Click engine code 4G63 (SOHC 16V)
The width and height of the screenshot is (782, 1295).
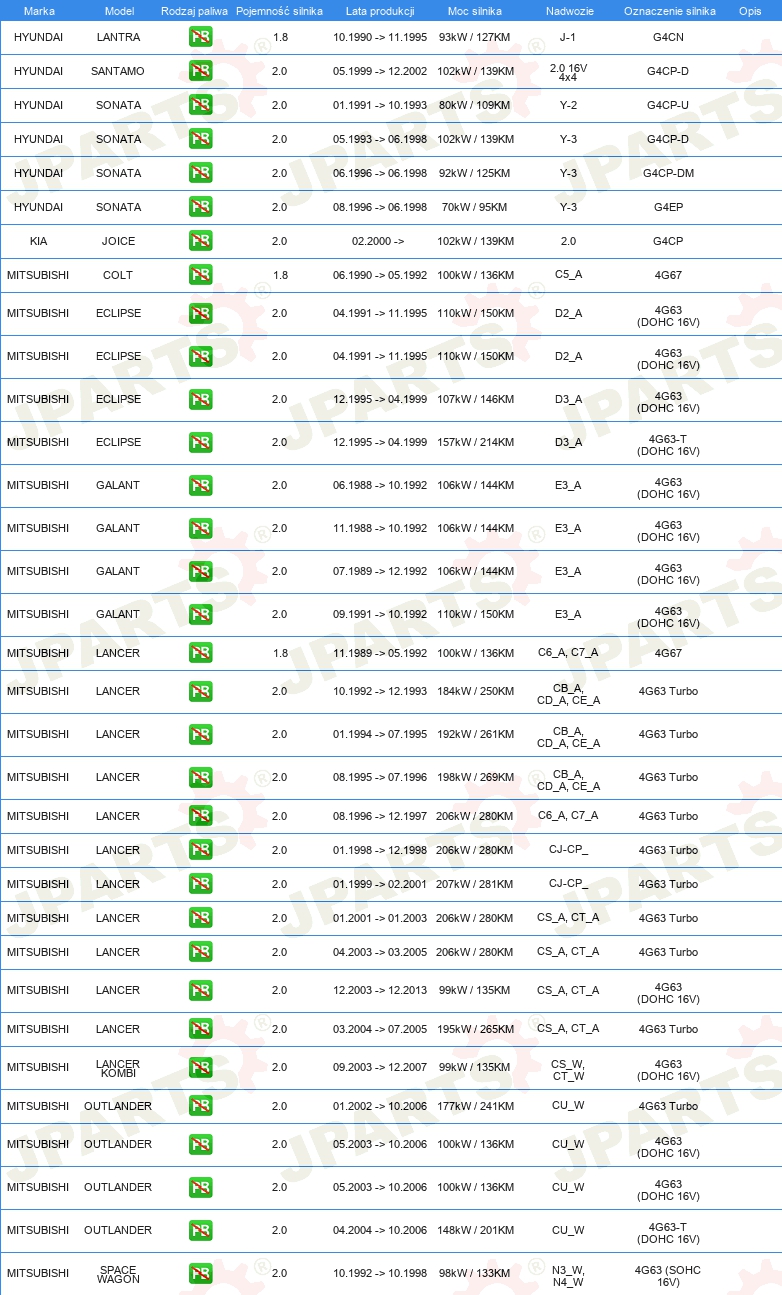668,1274
